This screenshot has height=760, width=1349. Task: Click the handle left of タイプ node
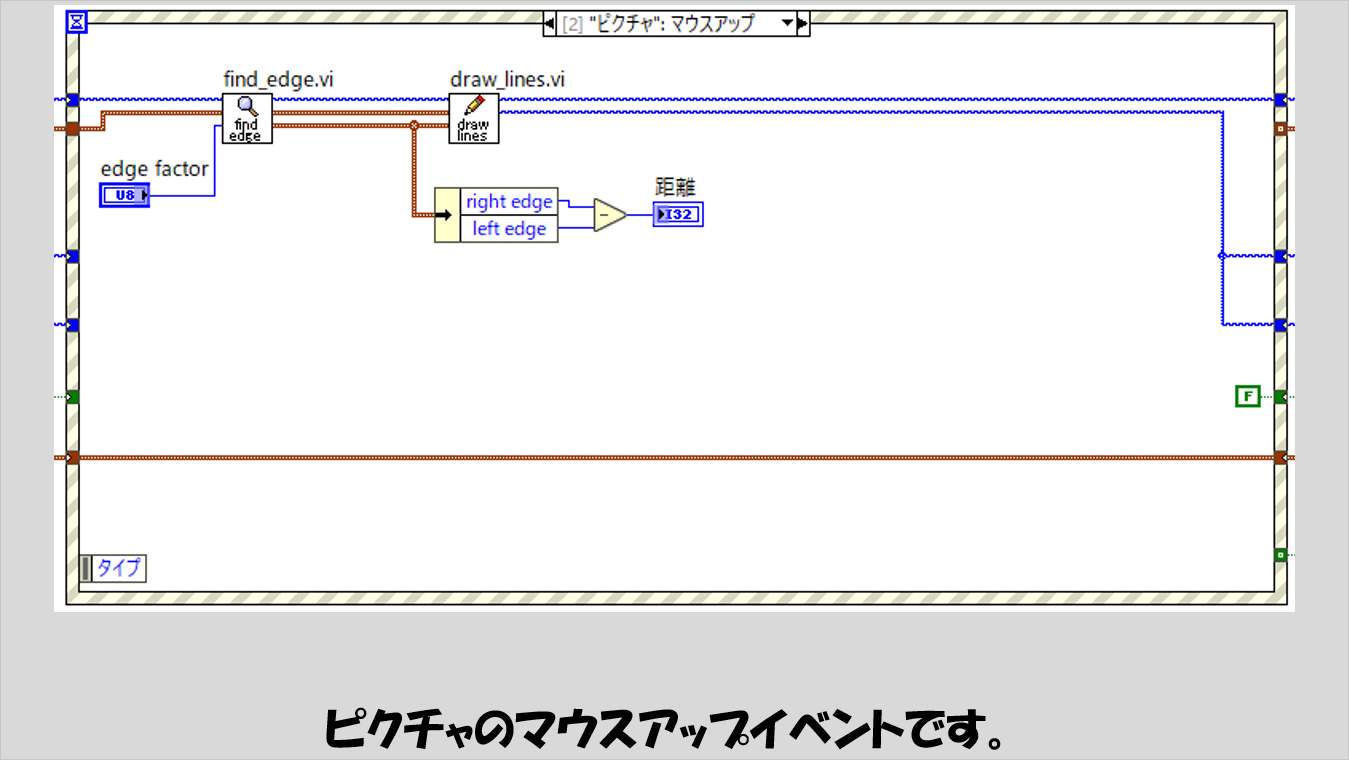(x=85, y=569)
